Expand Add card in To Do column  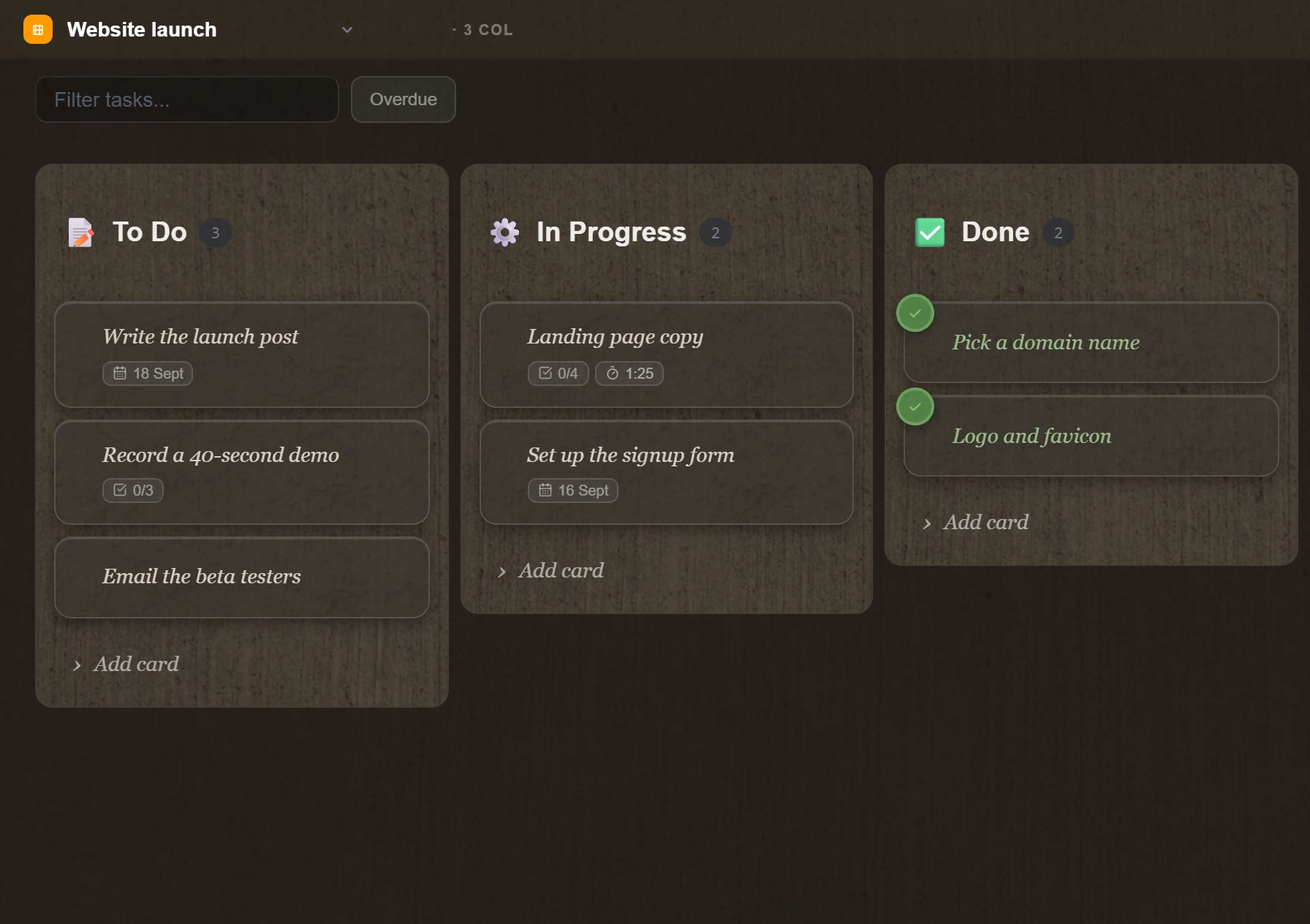pos(126,664)
